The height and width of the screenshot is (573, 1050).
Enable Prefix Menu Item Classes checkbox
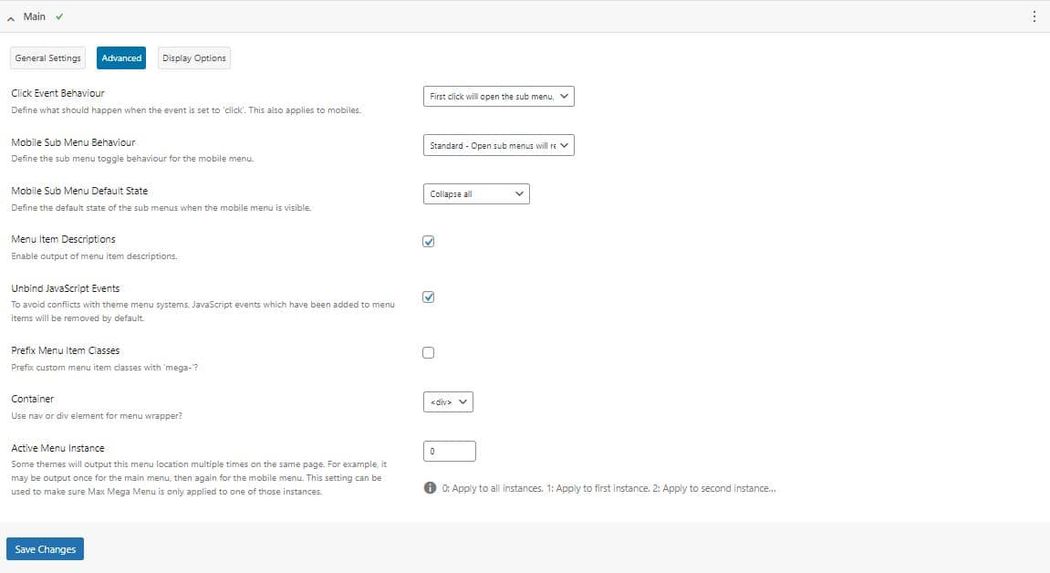click(x=429, y=353)
